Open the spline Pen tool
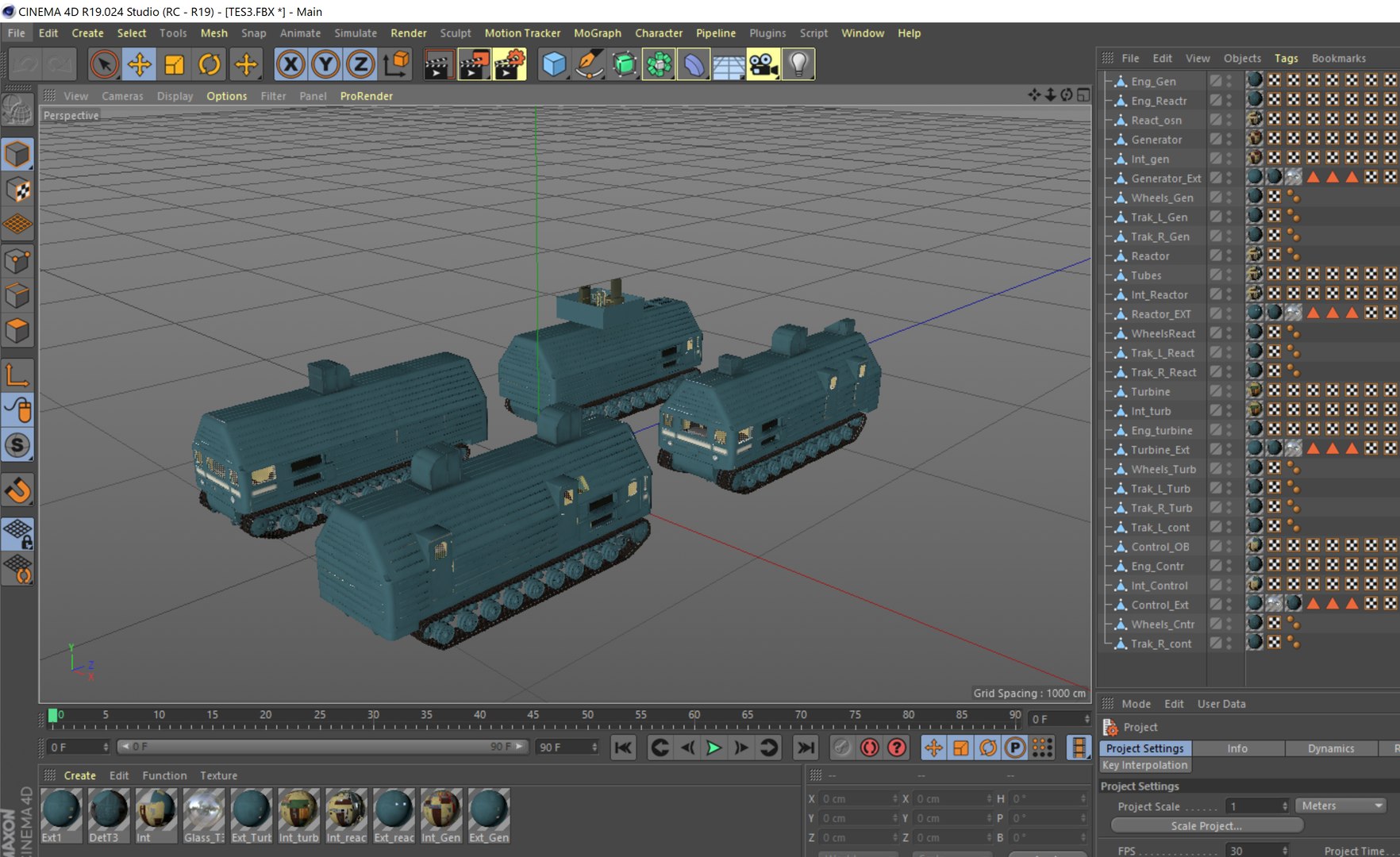The height and width of the screenshot is (857, 1400). [589, 64]
